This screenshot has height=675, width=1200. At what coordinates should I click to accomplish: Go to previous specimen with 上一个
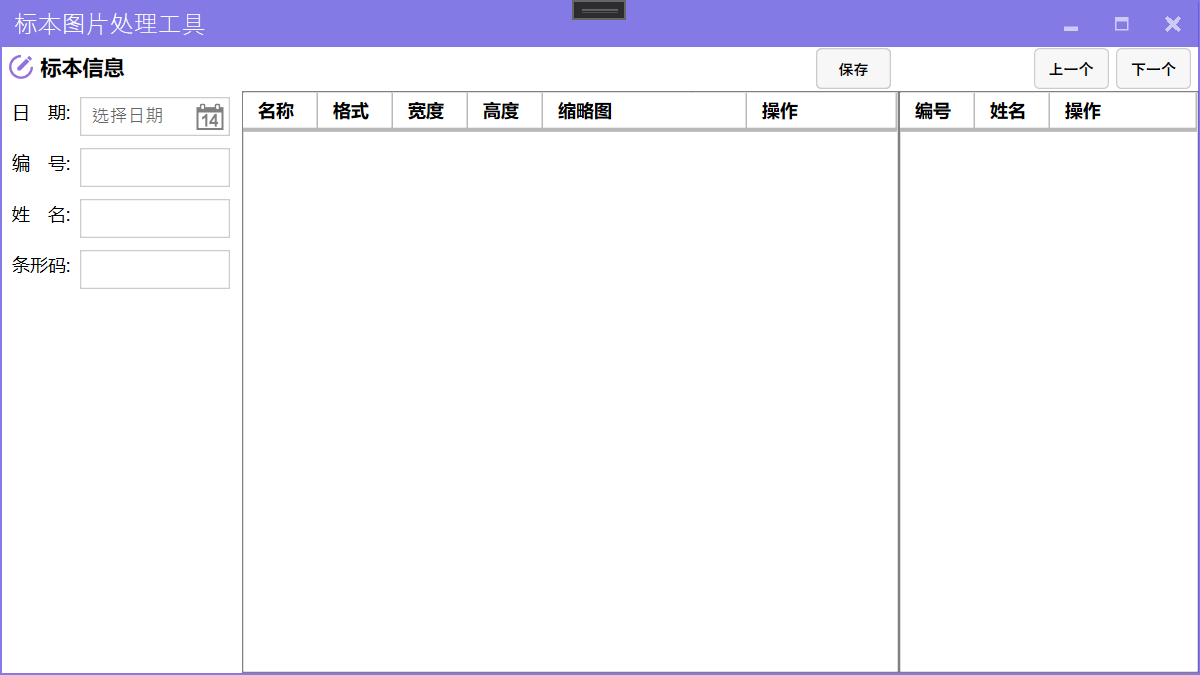tap(1071, 69)
